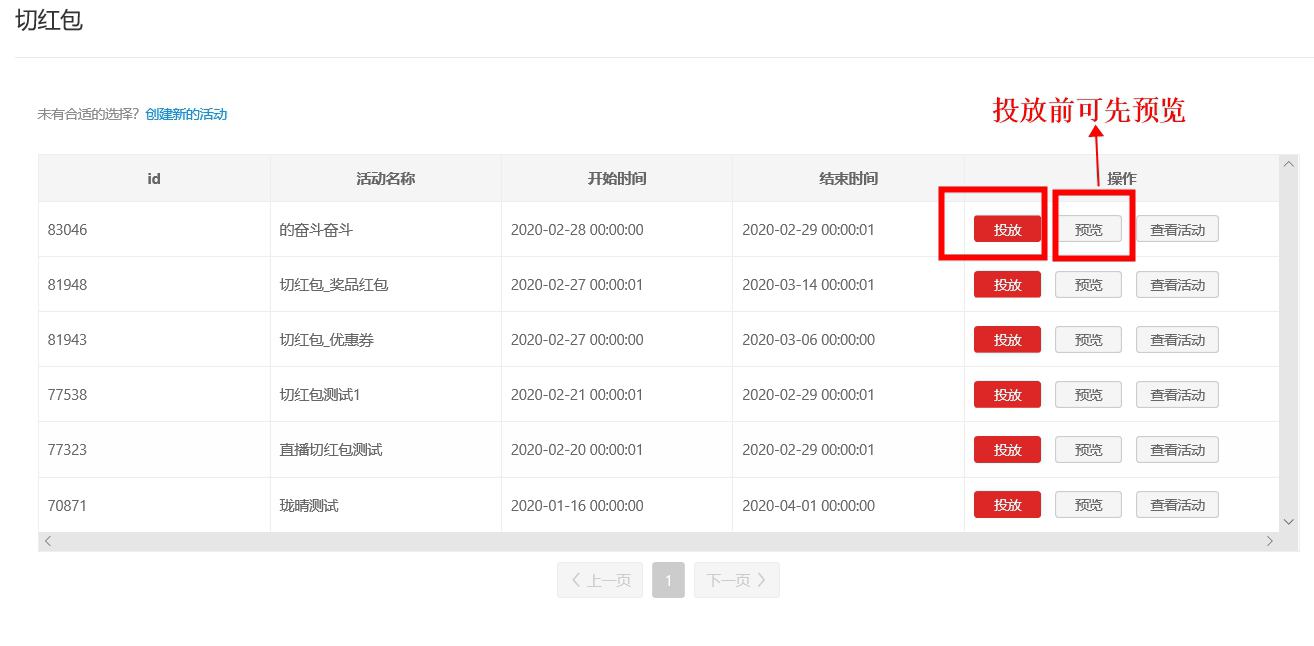Click the 活动名称 column header
The width and height of the screenshot is (1314, 646).
[x=385, y=179]
